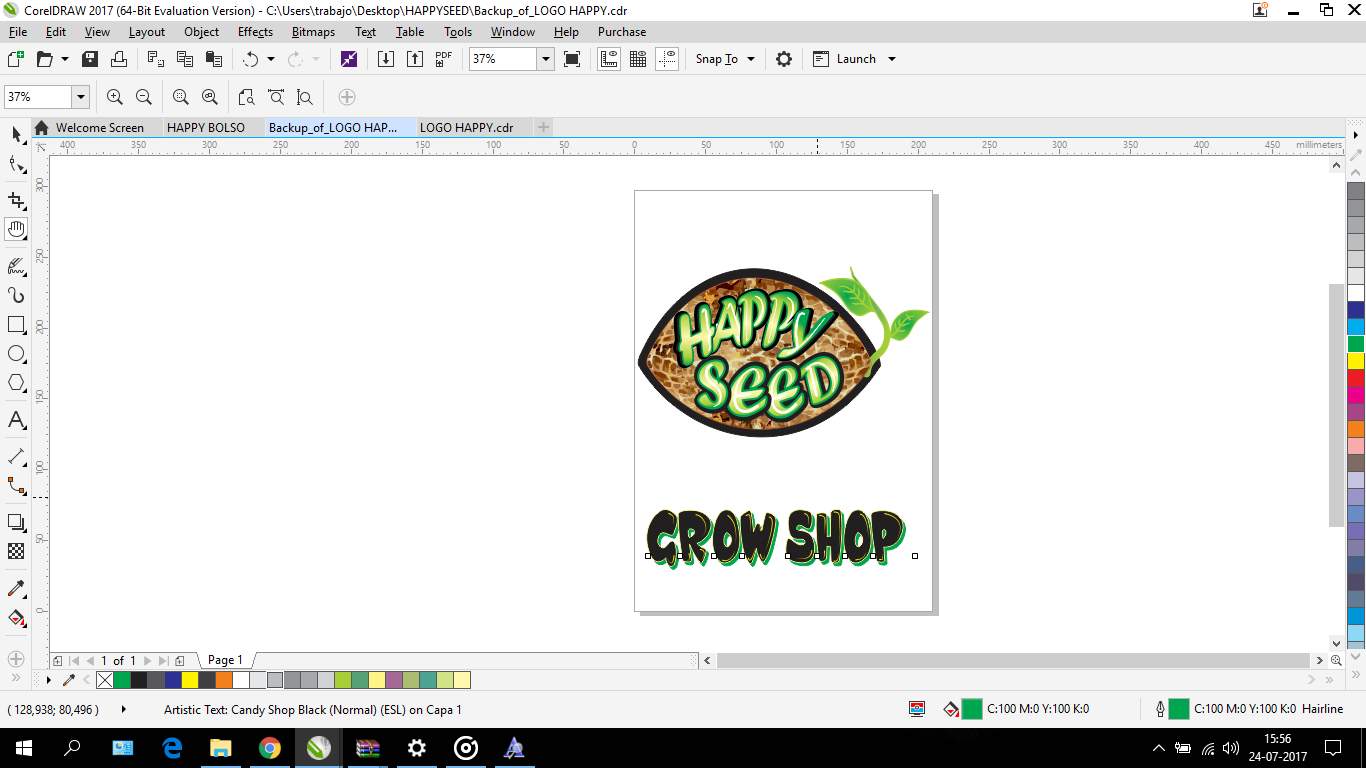Expand the status bar coordinates arrow
This screenshot has height=768, width=1366.
pos(124,709)
